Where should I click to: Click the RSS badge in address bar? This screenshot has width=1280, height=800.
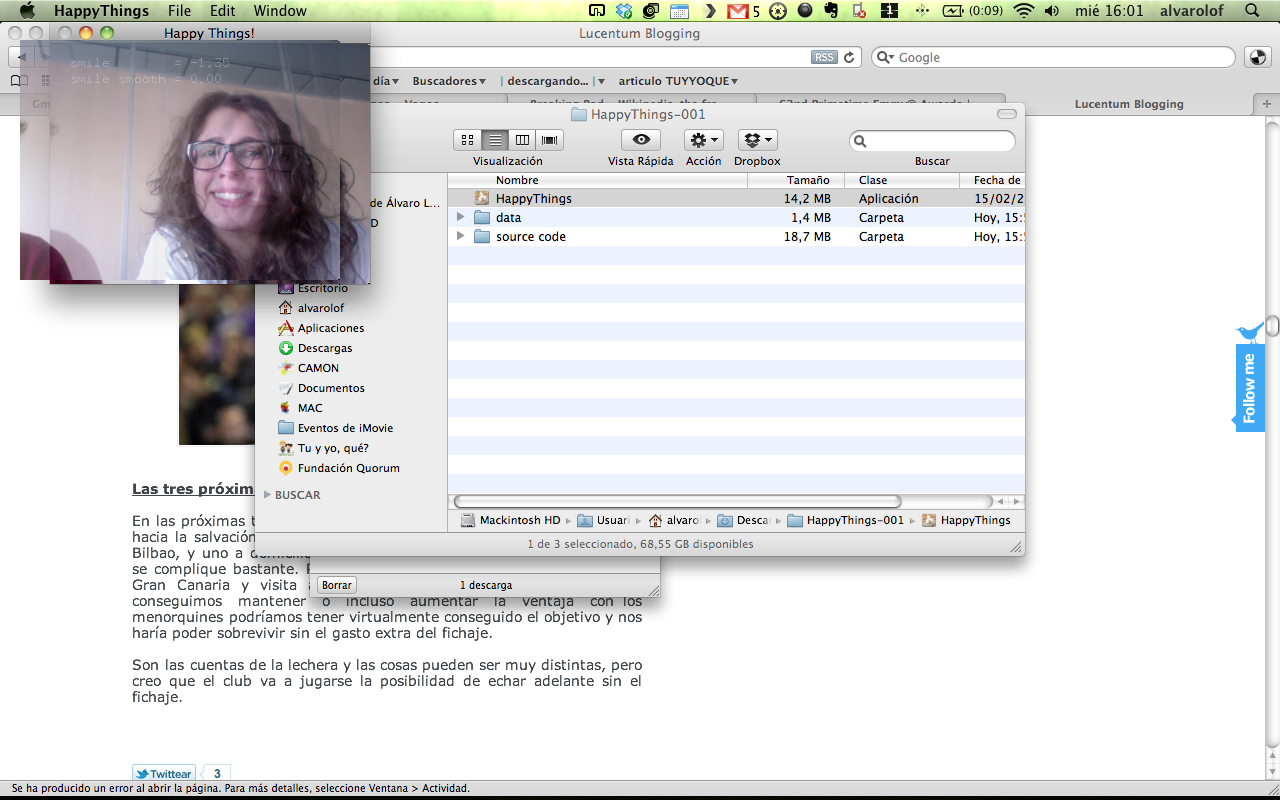(824, 57)
